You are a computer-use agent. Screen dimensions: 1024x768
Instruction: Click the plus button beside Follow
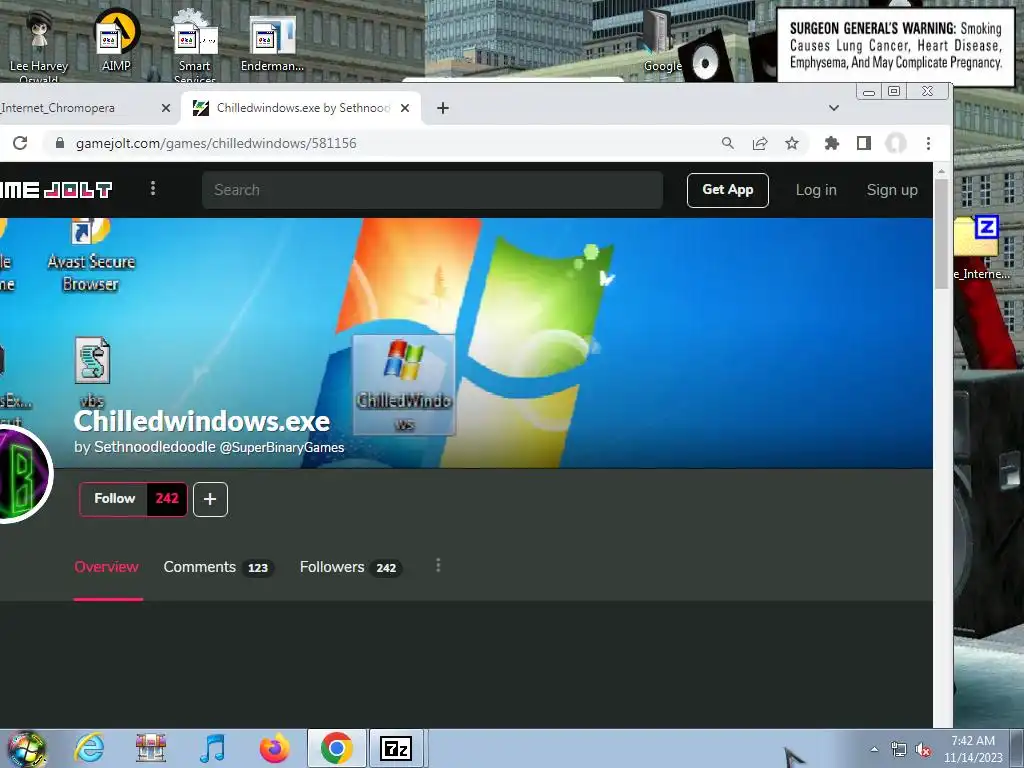[210, 500]
